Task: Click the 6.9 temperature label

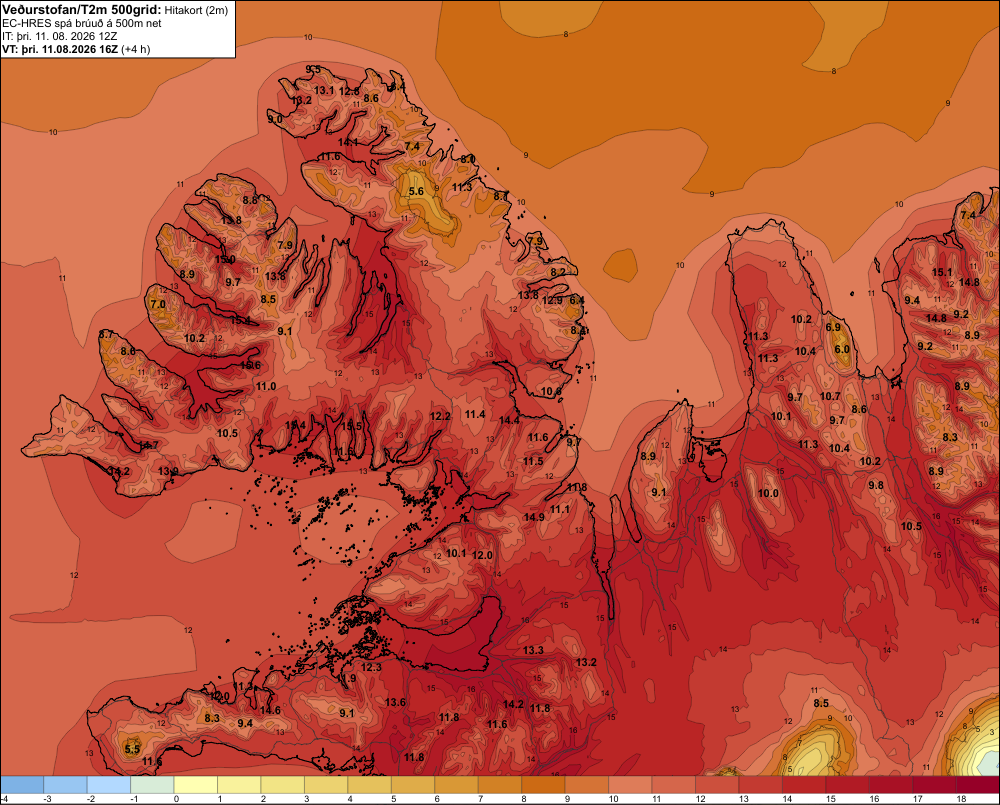Action: coord(833,328)
